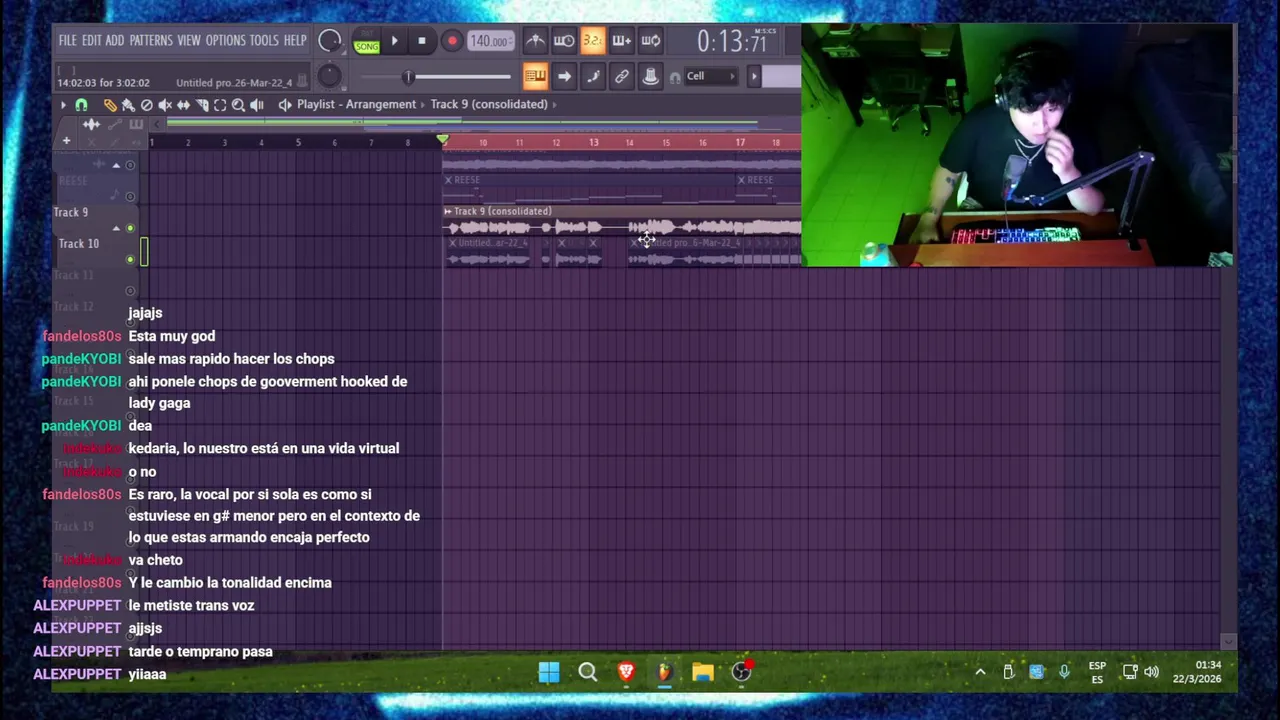Viewport: 1280px width, 720px height.
Task: Open the FILE menu
Action: 67,41
